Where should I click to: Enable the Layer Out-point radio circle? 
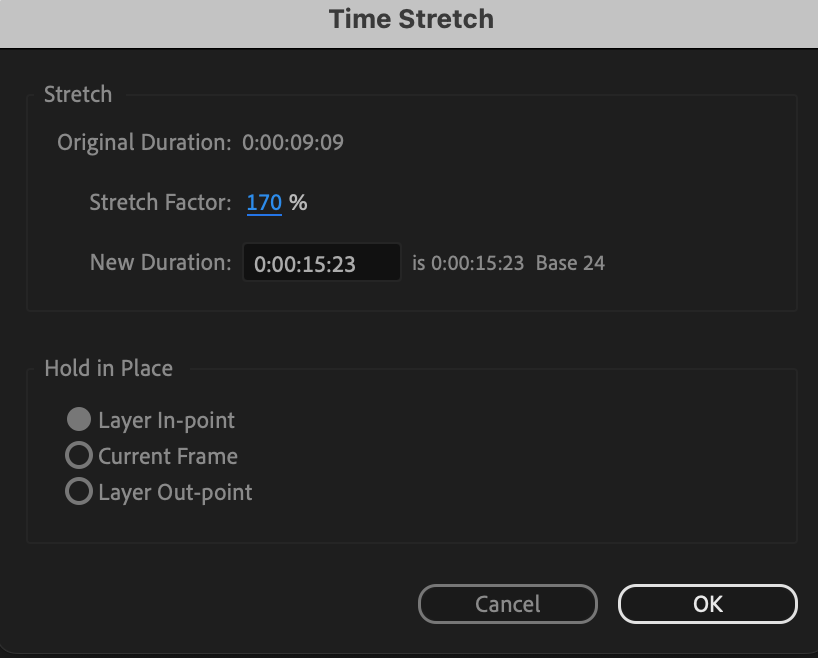pos(79,492)
